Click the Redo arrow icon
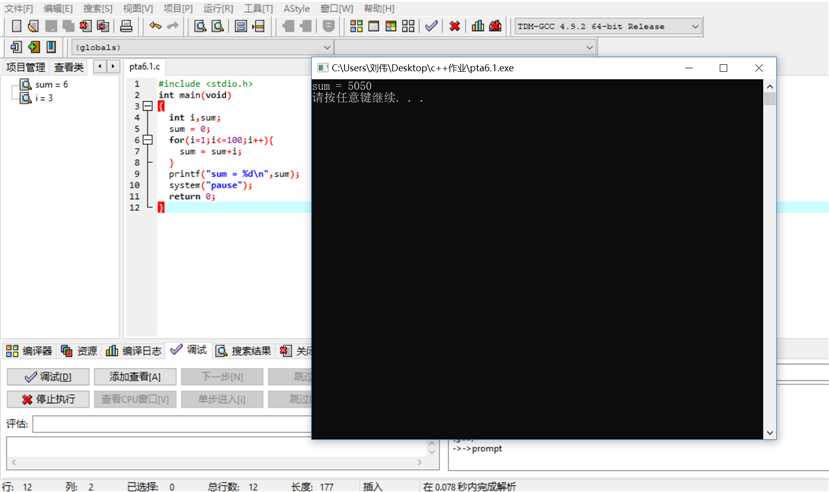 coord(172,26)
